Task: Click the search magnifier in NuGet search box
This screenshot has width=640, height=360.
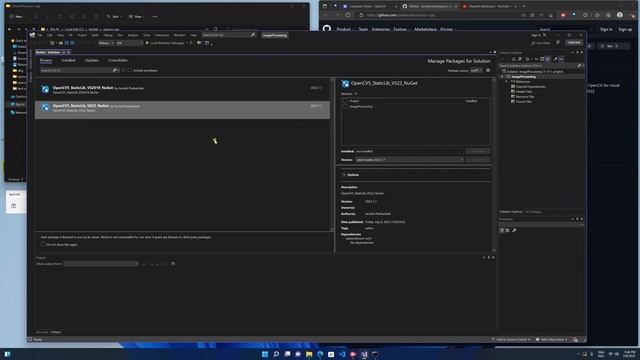Action: (115, 71)
